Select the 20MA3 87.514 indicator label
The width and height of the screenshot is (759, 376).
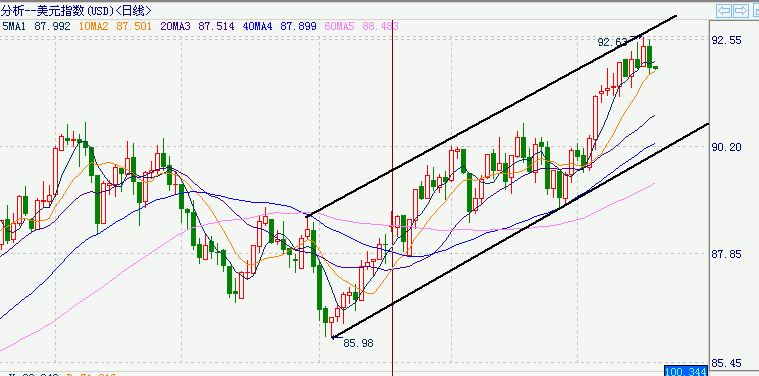click(x=197, y=26)
